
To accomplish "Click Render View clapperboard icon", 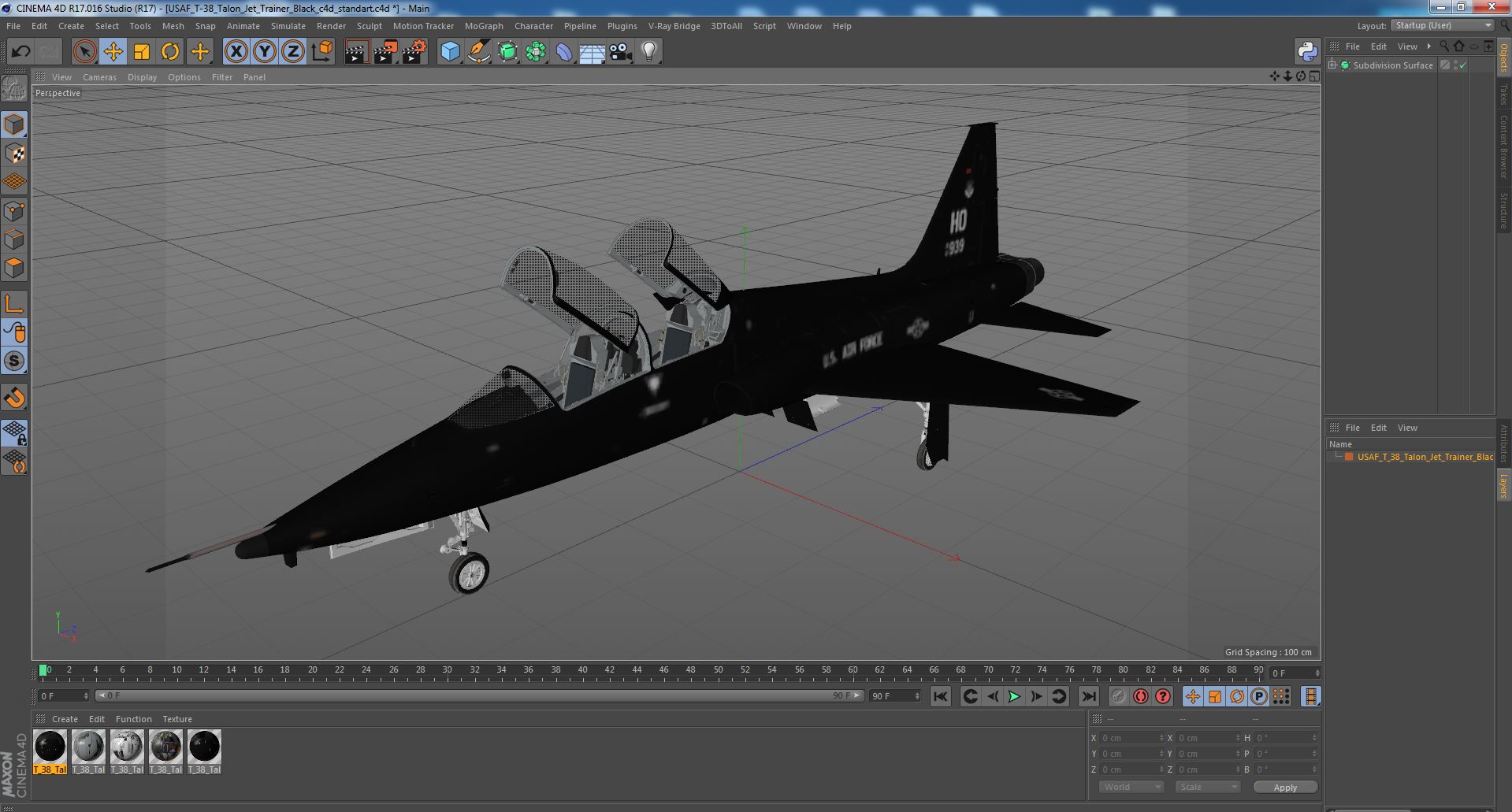I will click(356, 52).
